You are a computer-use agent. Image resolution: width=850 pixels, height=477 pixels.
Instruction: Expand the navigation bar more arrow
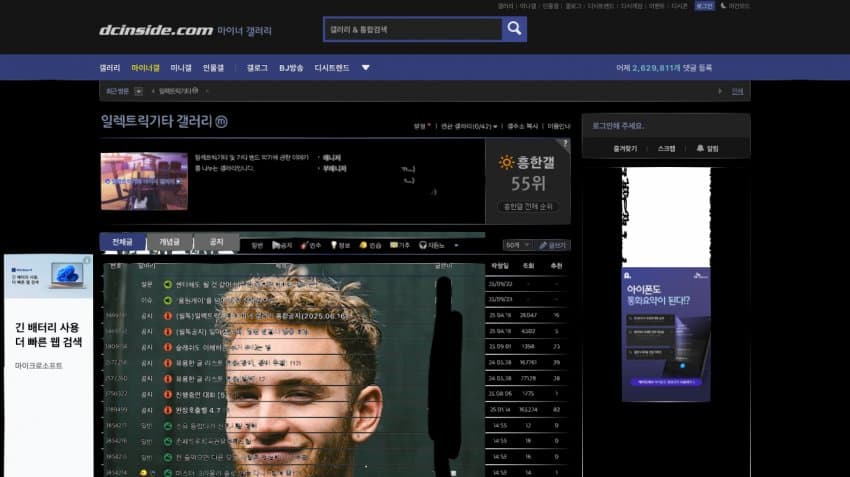(x=366, y=68)
